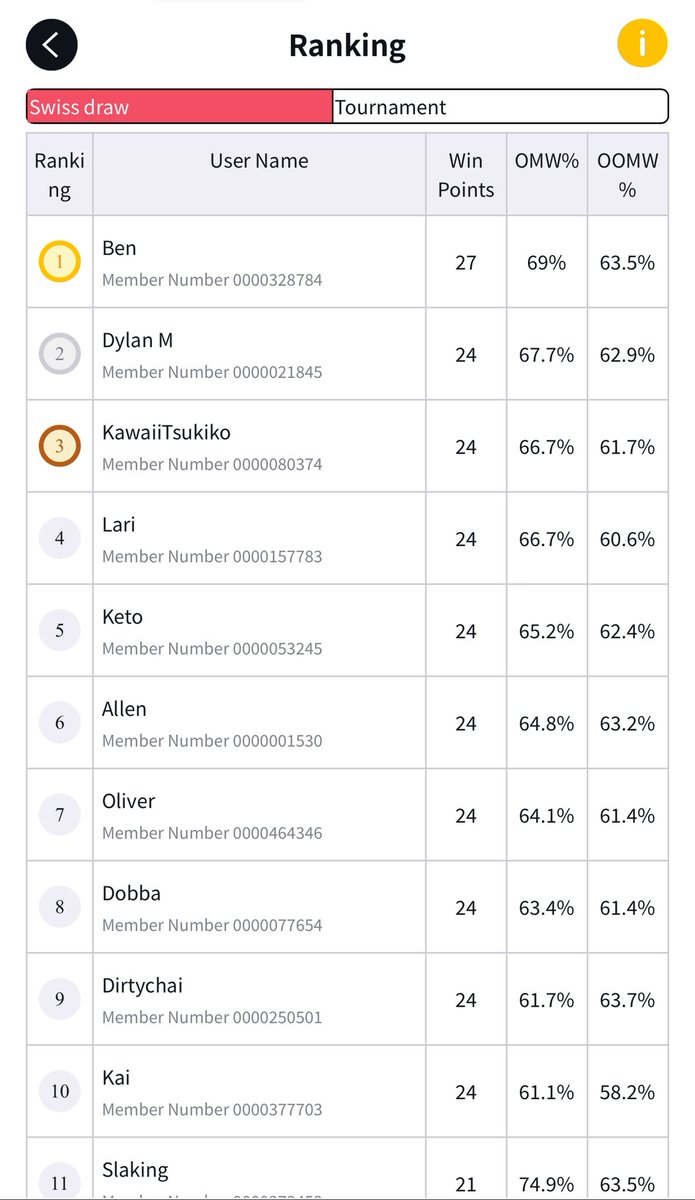Image resolution: width=695 pixels, height=1200 pixels.
Task: Click the bronze rank 3 medal
Action: tap(59, 446)
